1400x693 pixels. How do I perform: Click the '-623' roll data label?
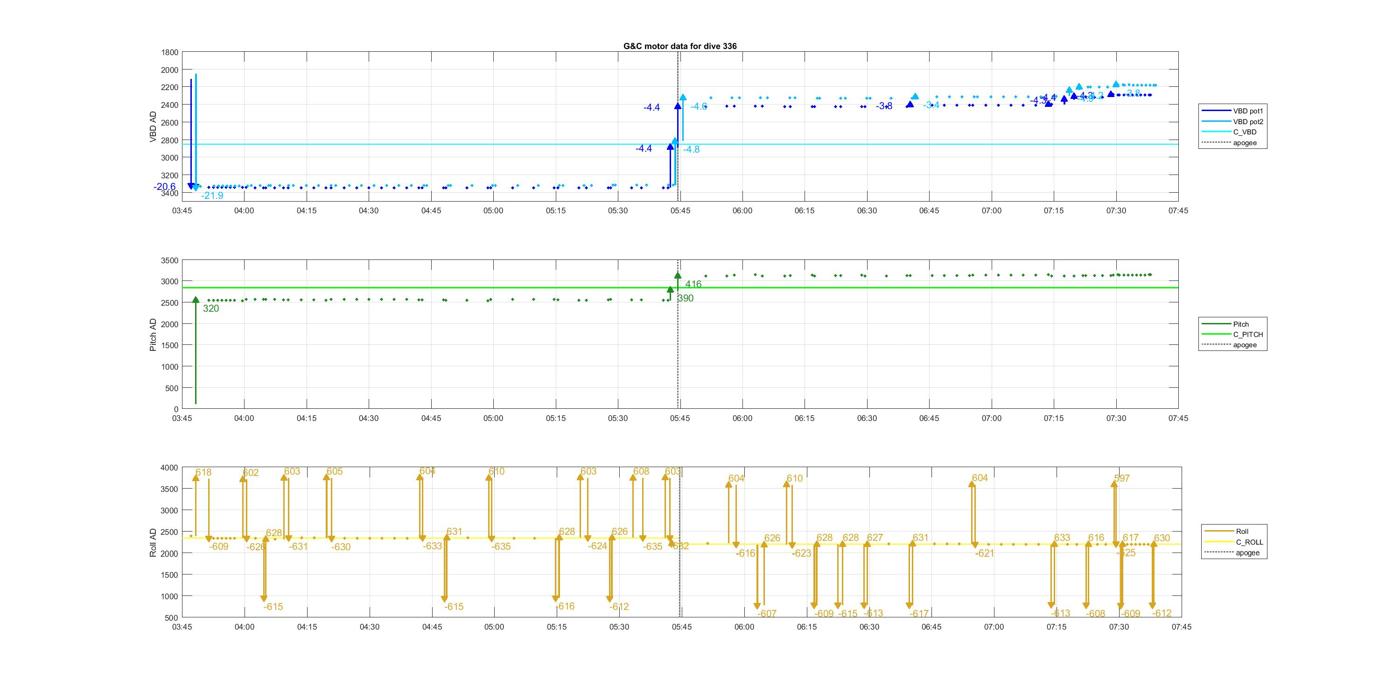[802, 554]
